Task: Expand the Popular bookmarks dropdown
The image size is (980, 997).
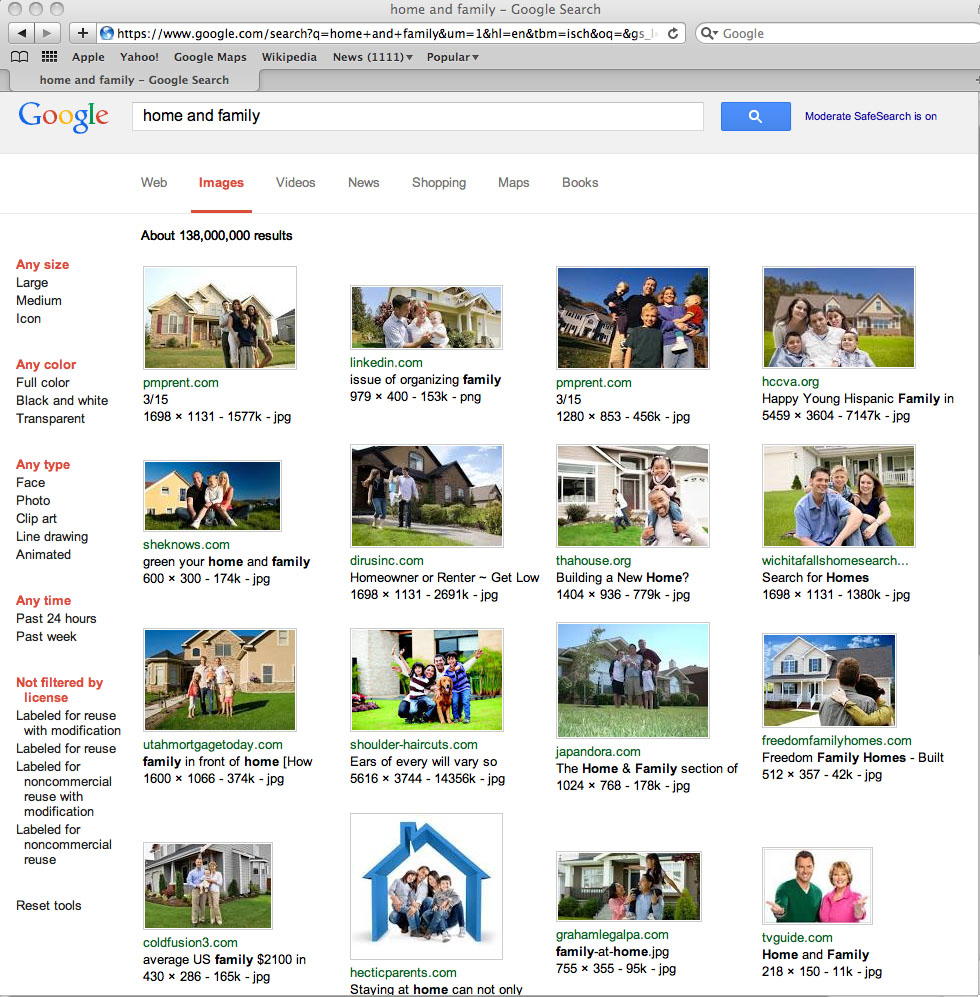Action: [x=452, y=57]
